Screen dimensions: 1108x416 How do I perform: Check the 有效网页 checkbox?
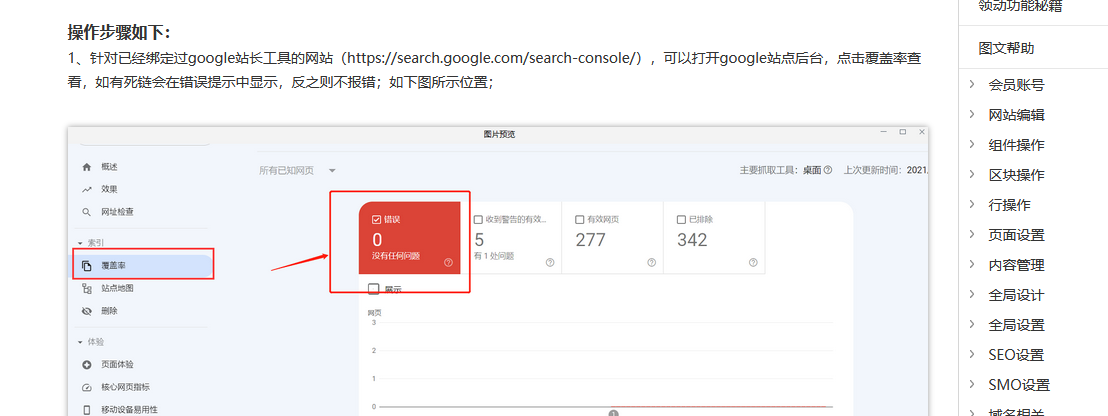580,220
